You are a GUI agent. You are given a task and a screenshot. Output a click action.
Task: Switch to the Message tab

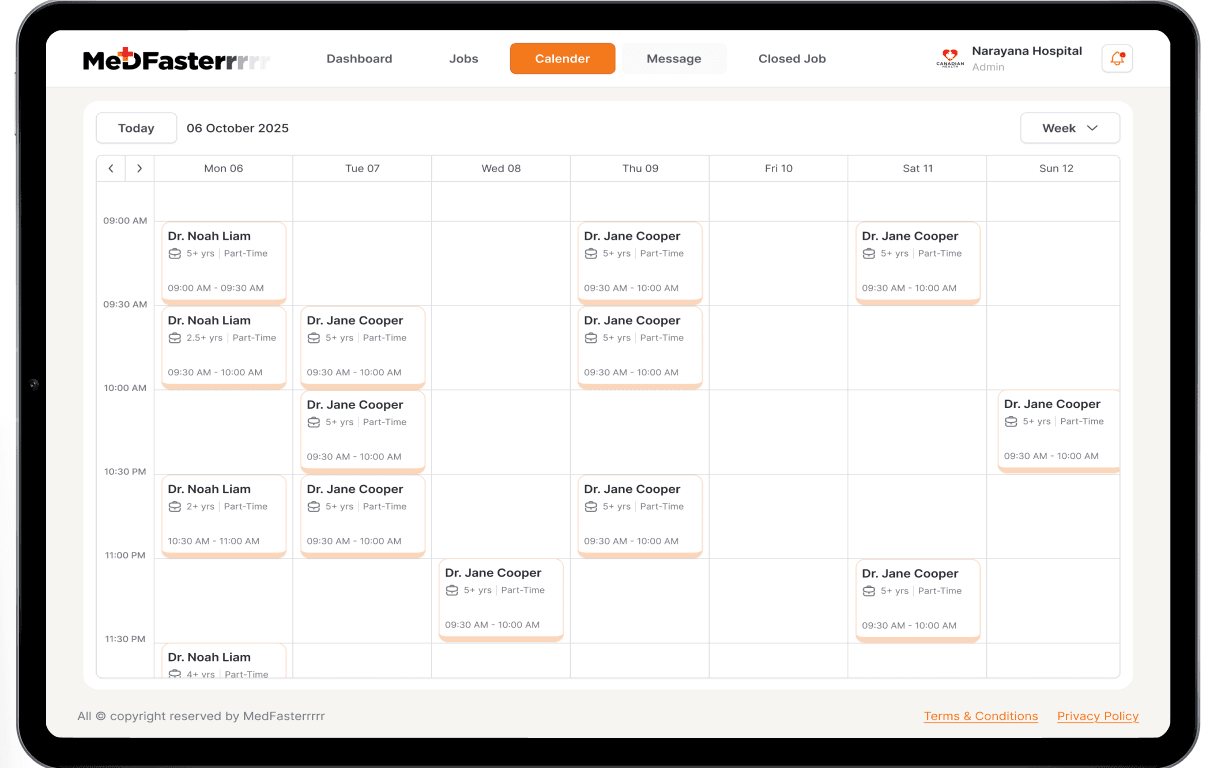(x=673, y=58)
